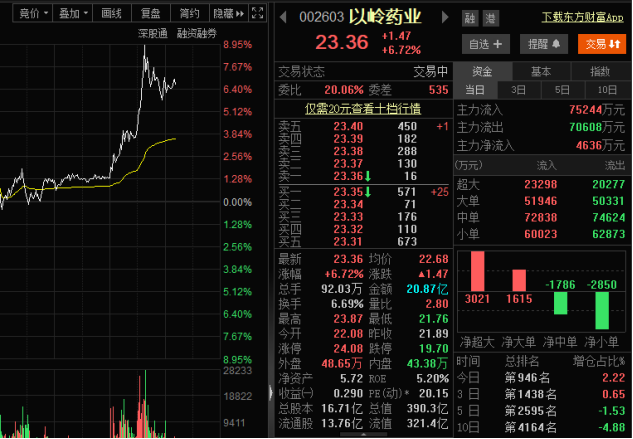Select the 10日 period tab

(607, 90)
